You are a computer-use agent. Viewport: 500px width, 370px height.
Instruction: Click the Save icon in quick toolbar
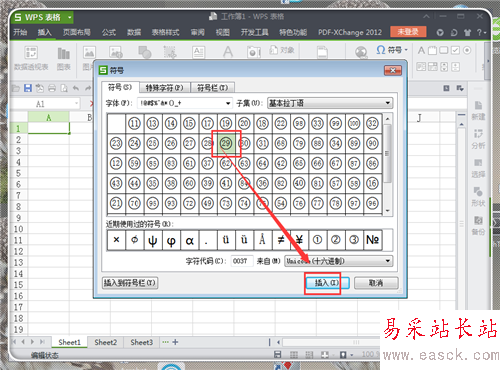point(28,88)
